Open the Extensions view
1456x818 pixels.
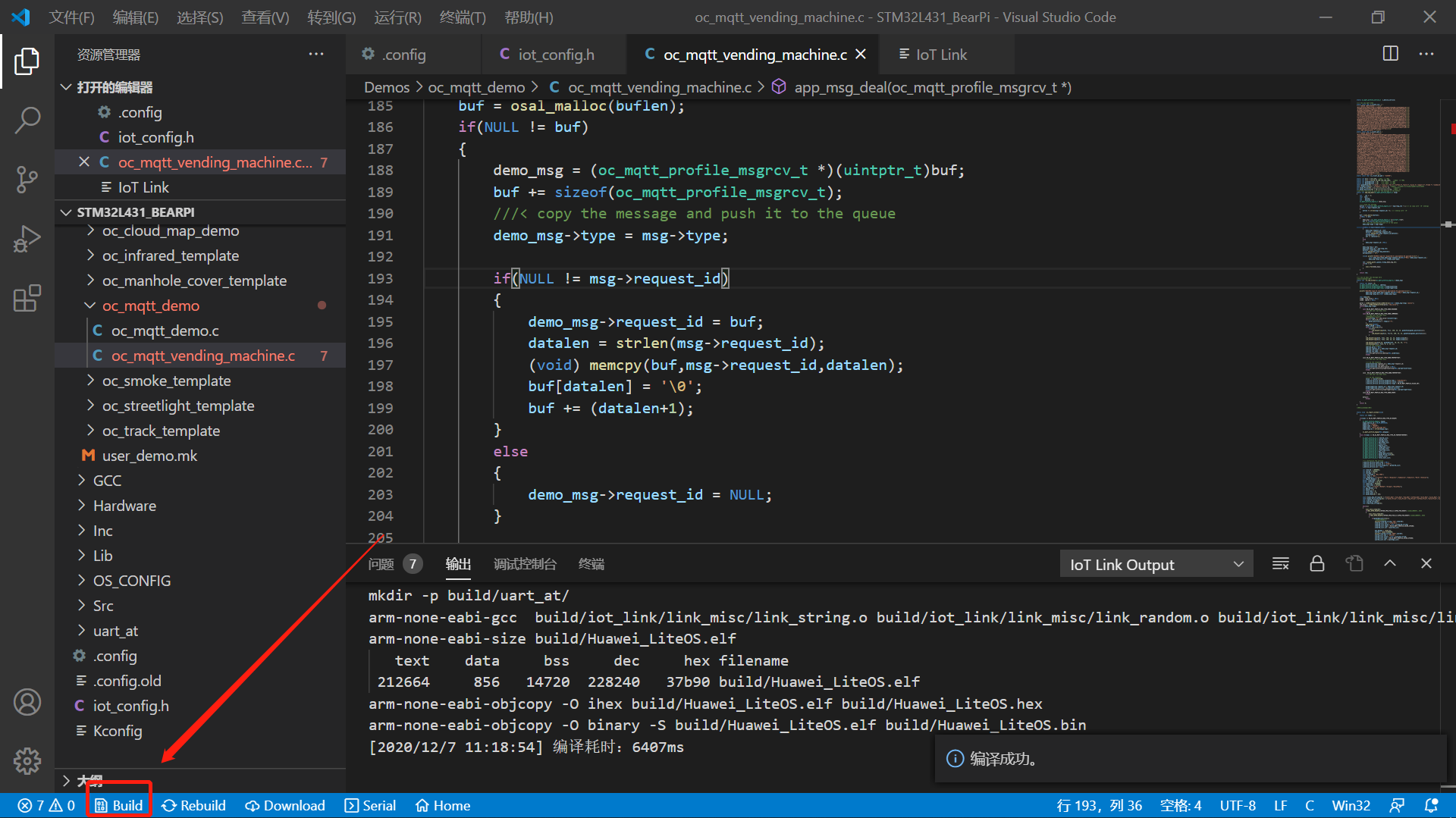[27, 299]
